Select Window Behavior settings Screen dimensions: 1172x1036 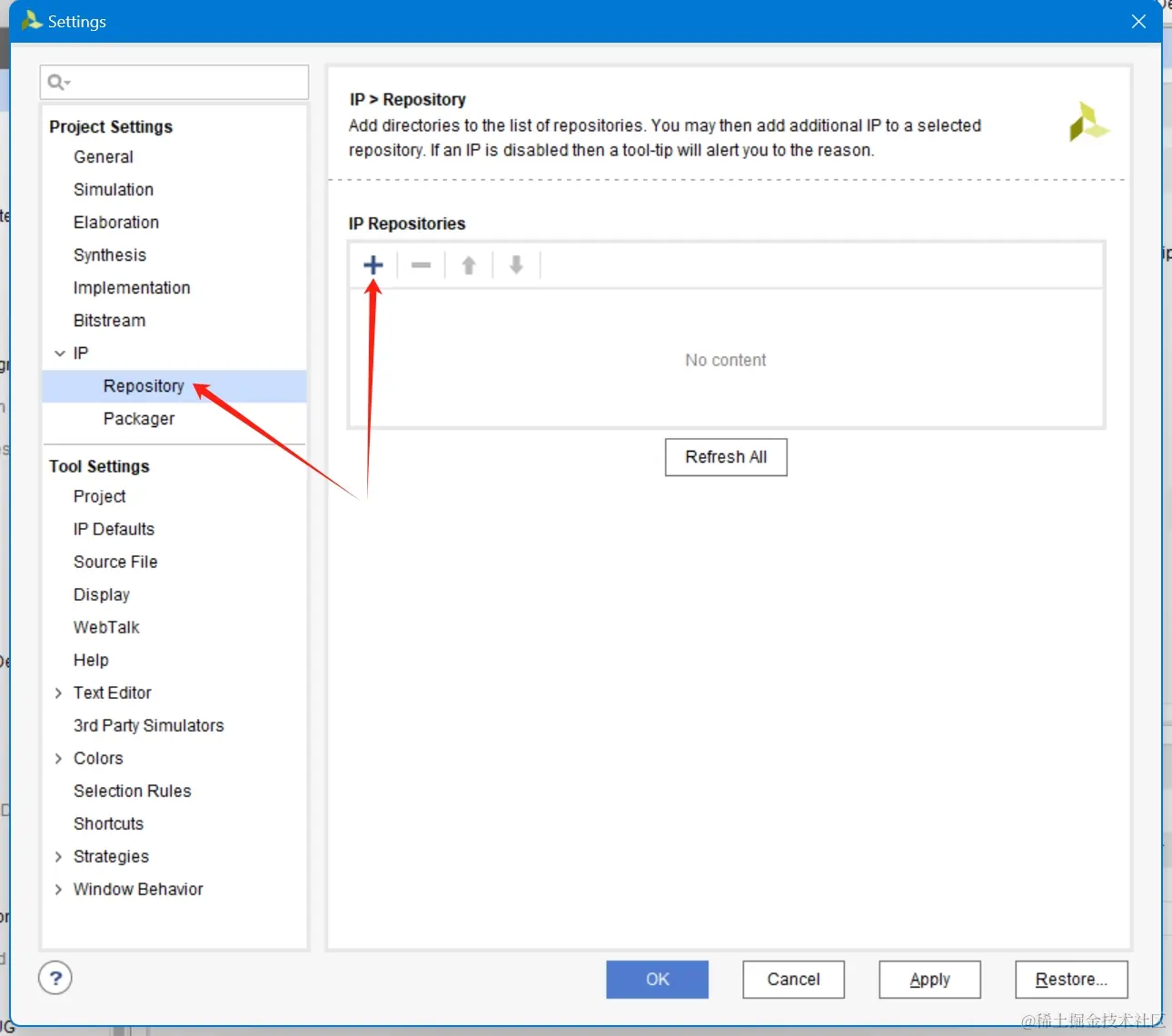[x=138, y=890]
